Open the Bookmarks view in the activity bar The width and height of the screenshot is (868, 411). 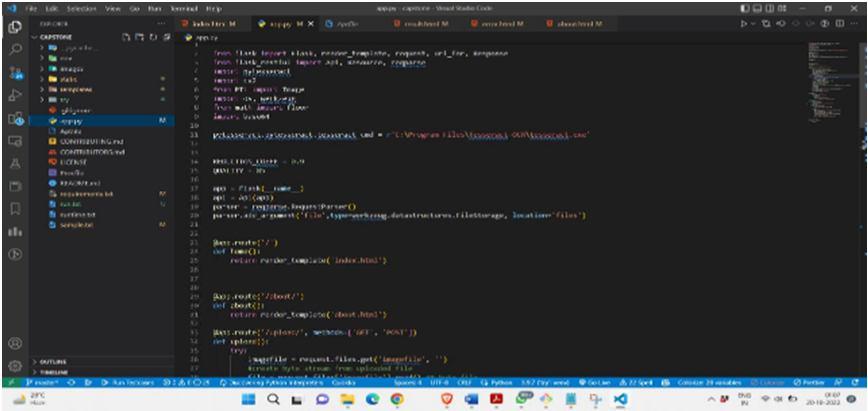point(16,209)
